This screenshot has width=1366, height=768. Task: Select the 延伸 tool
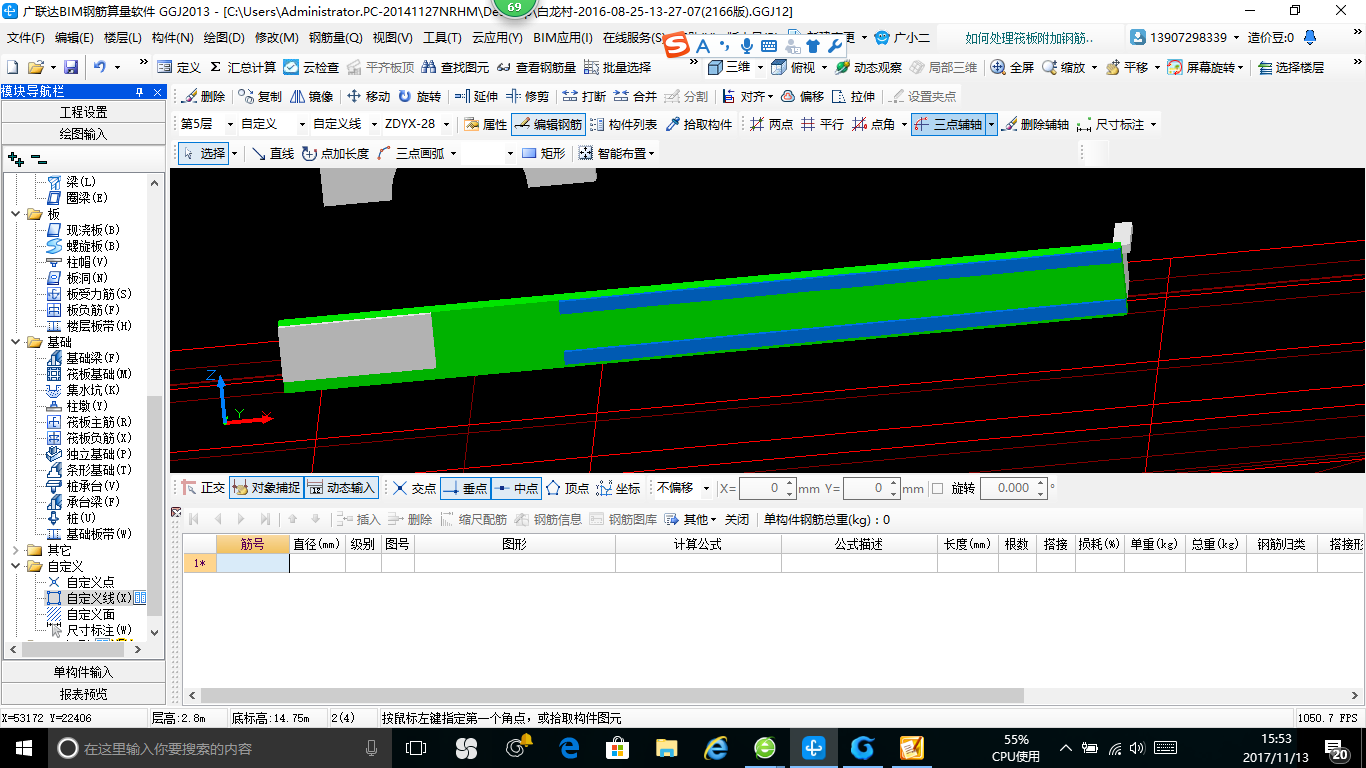coord(476,97)
